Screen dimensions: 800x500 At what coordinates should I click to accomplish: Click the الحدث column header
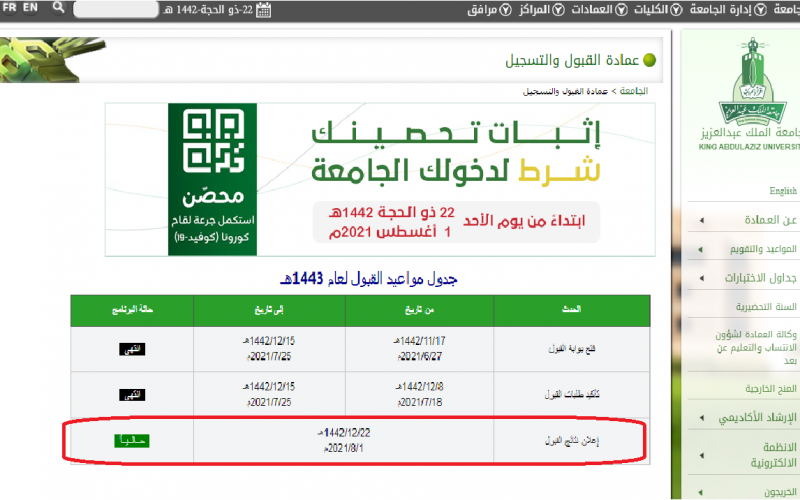(x=571, y=309)
